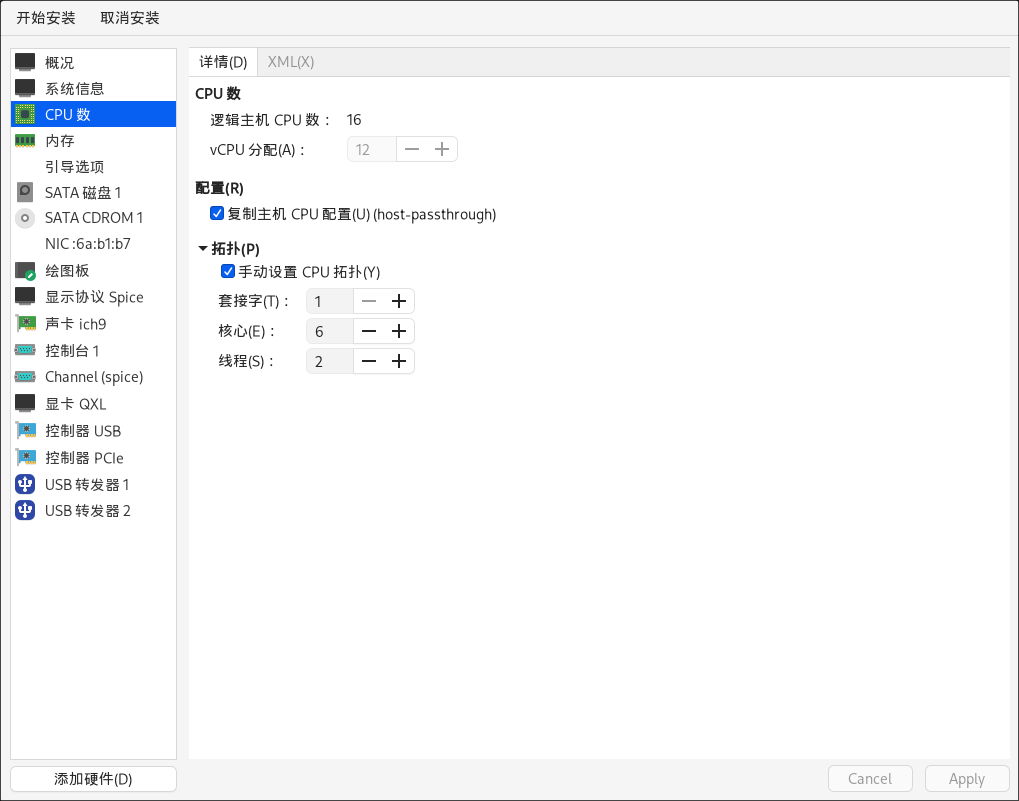
Task: Open the NIC :6a:b1:b7 network settings
Action: (88, 243)
